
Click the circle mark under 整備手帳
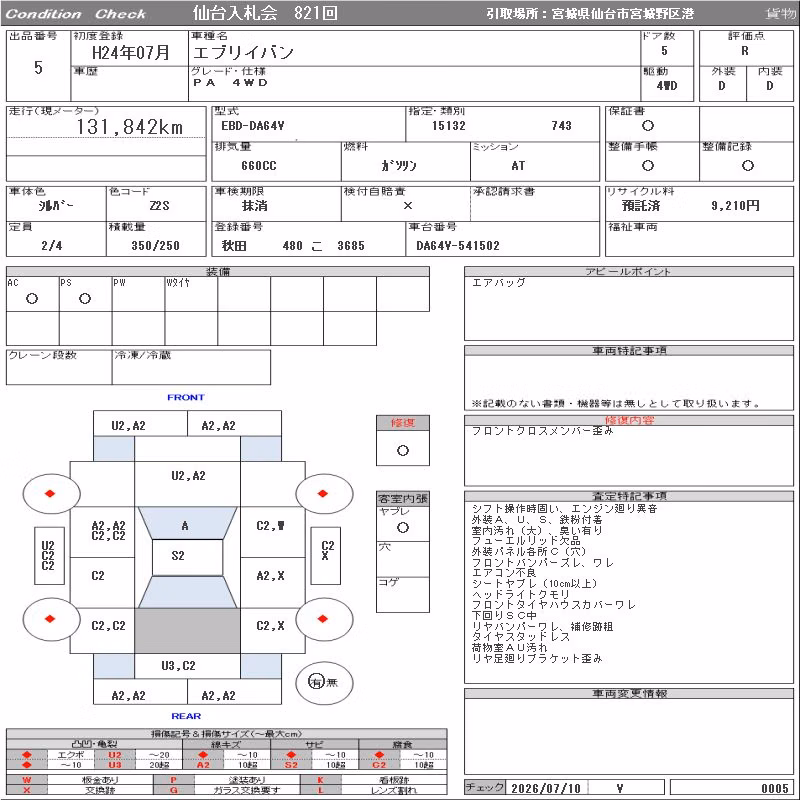pyautogui.click(x=648, y=165)
